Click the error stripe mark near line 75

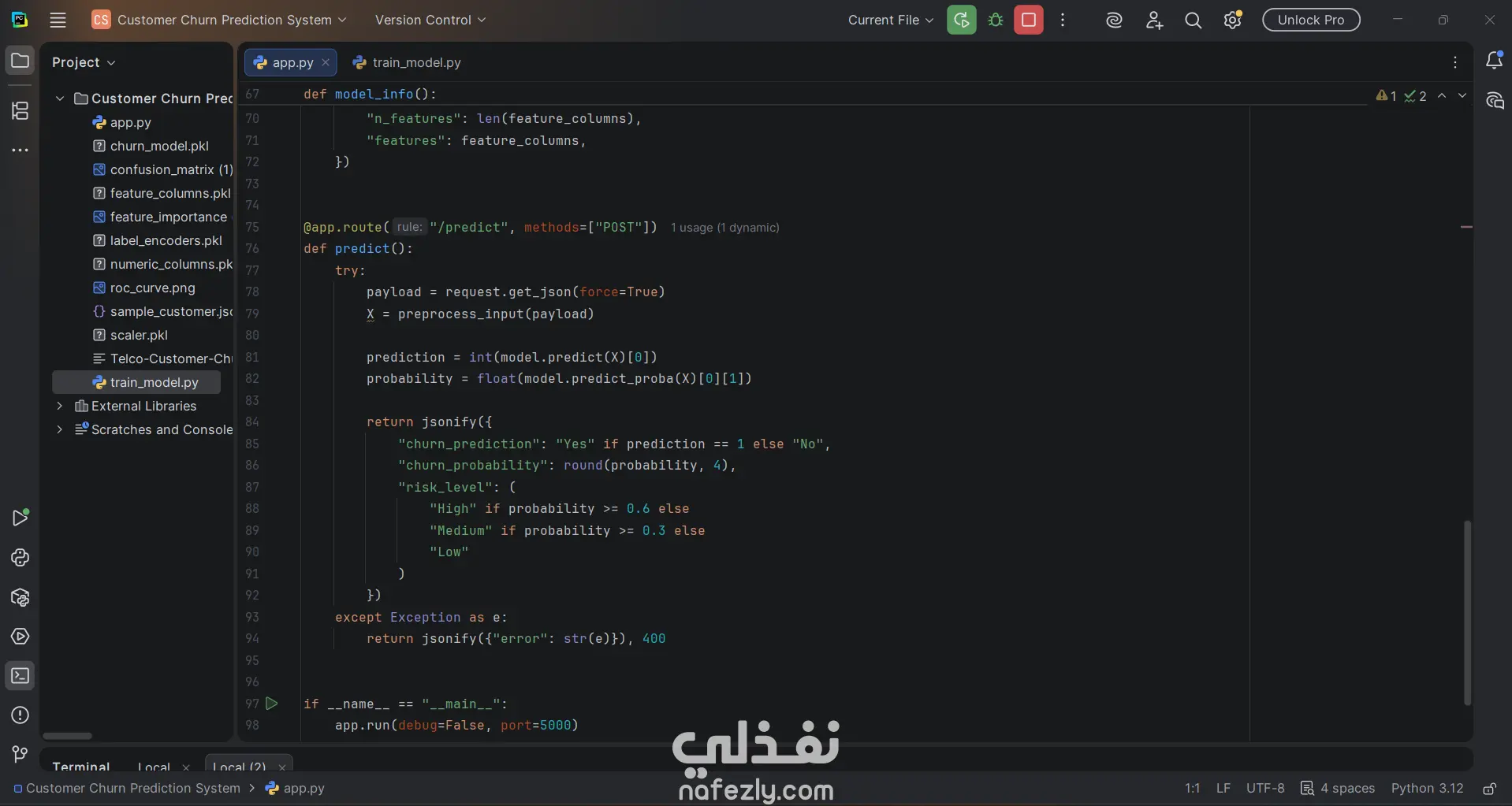click(1466, 227)
